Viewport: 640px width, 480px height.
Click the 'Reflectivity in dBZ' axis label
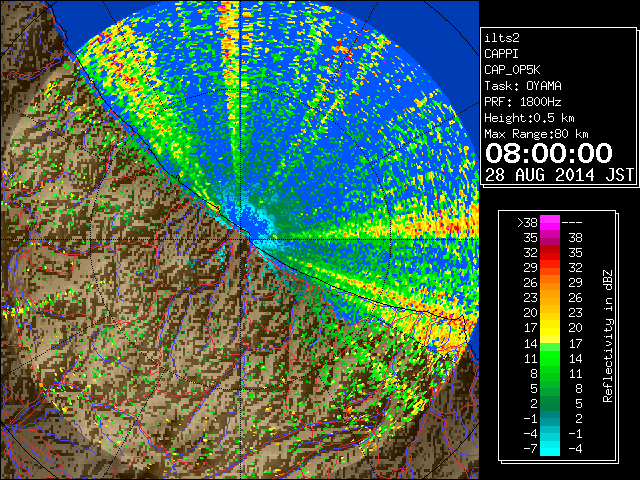(608, 336)
